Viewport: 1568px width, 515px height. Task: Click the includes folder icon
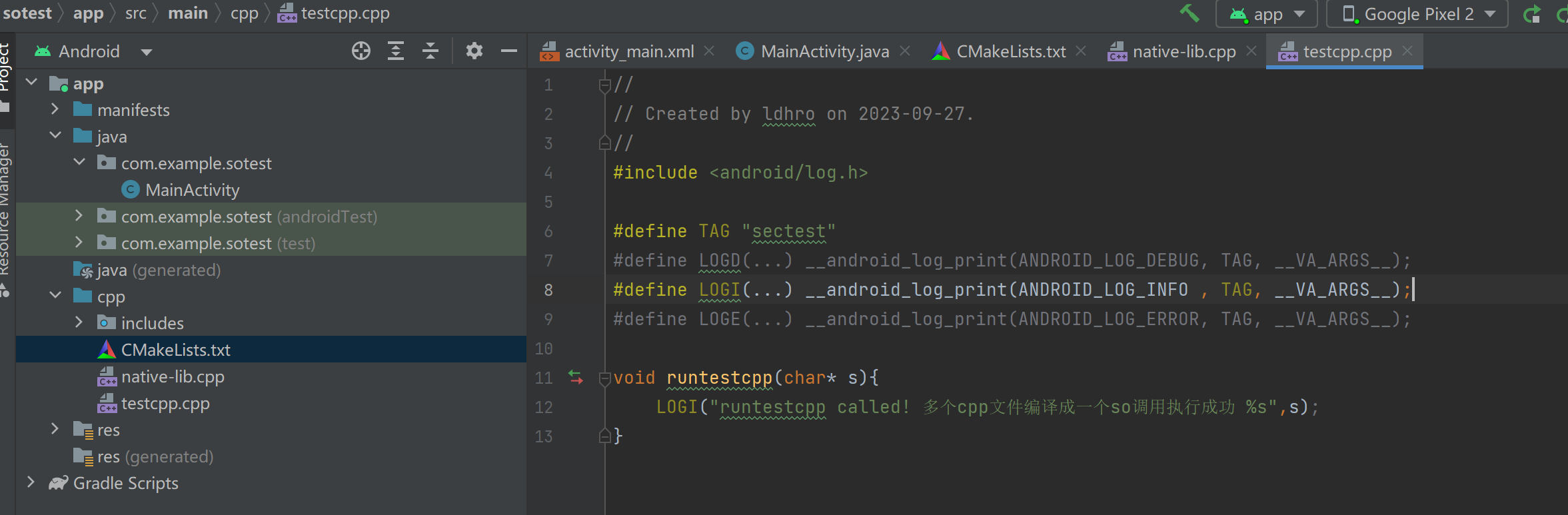tap(107, 322)
